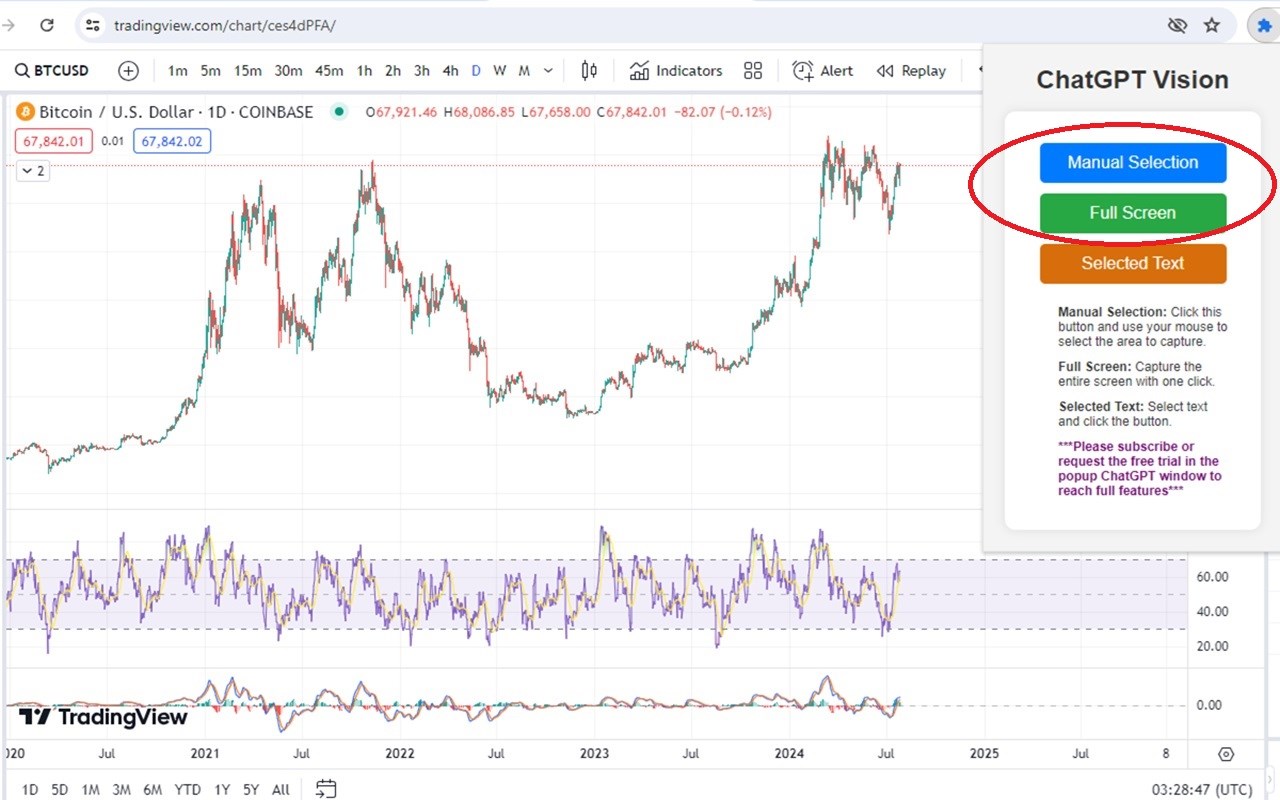This screenshot has height=800, width=1280.
Task: Open site information icon beside the URL
Action: click(92, 25)
